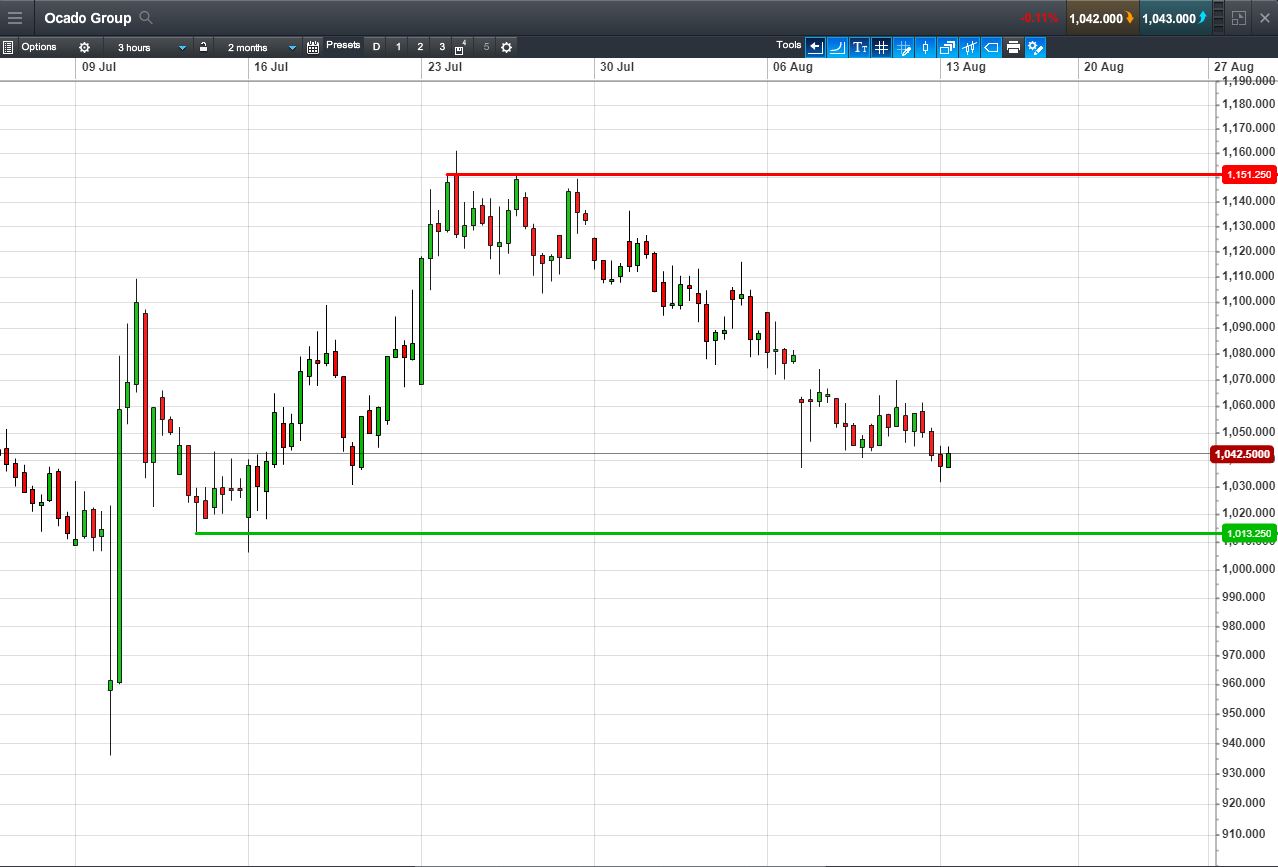This screenshot has width=1278, height=867.
Task: Click the 1,000.000 price axis label
Action: pos(1249,569)
